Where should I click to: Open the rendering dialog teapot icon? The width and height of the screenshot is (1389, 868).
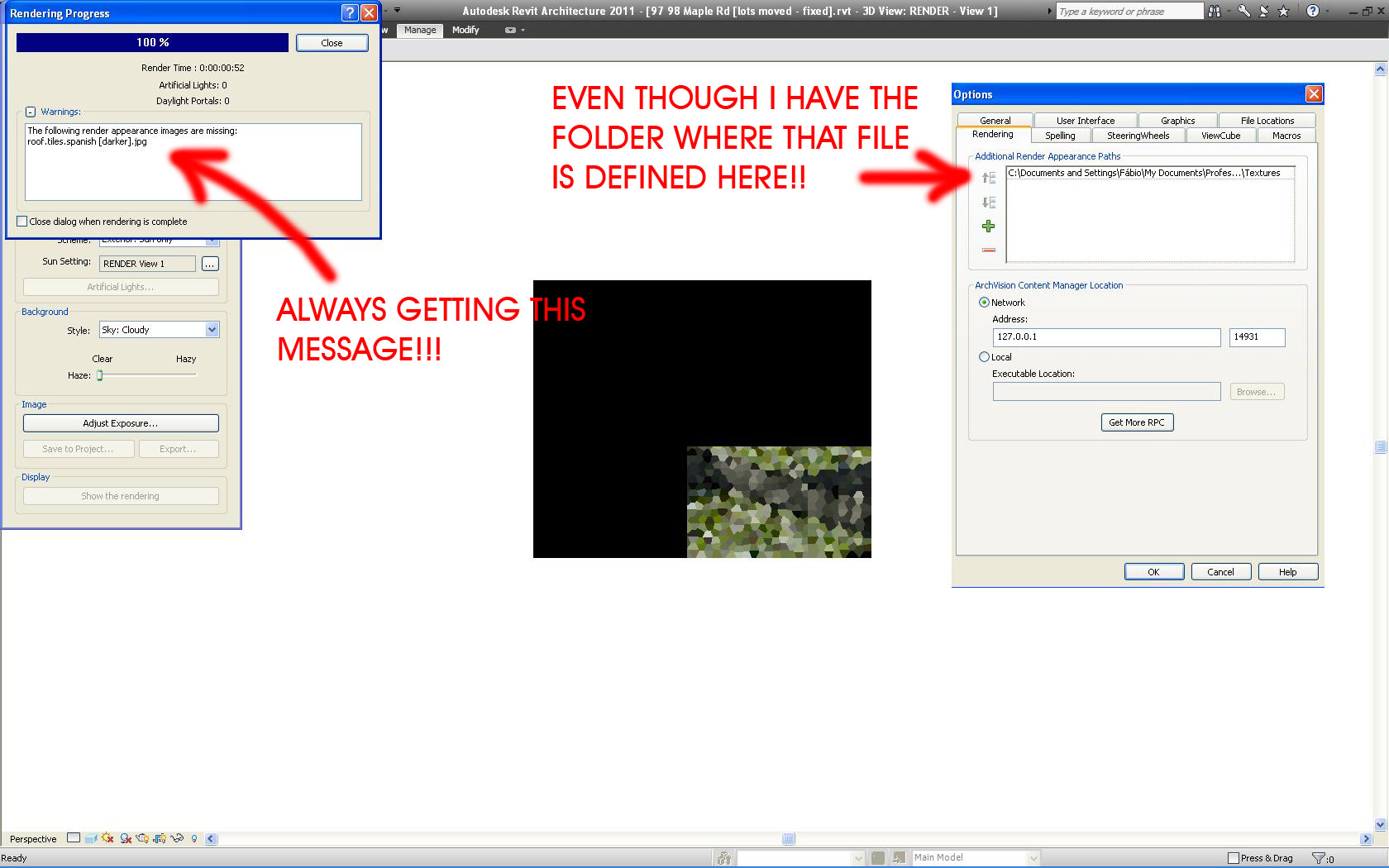142,838
